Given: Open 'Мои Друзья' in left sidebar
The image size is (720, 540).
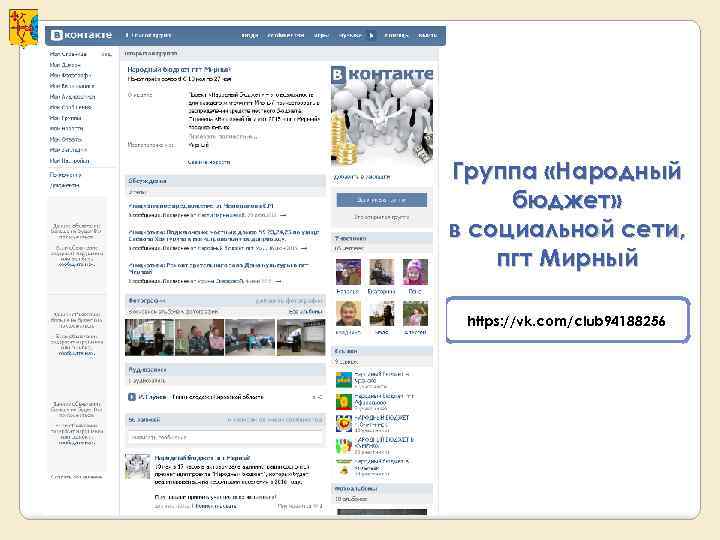Looking at the screenshot, I should point(65,65).
